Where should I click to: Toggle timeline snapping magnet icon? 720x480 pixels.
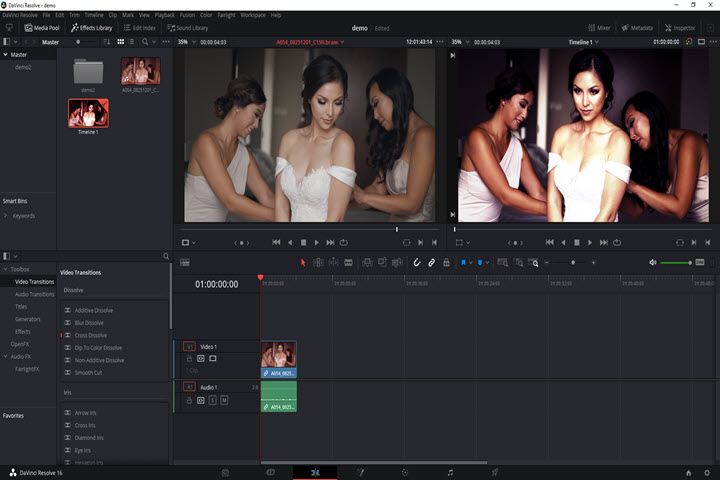(x=417, y=262)
